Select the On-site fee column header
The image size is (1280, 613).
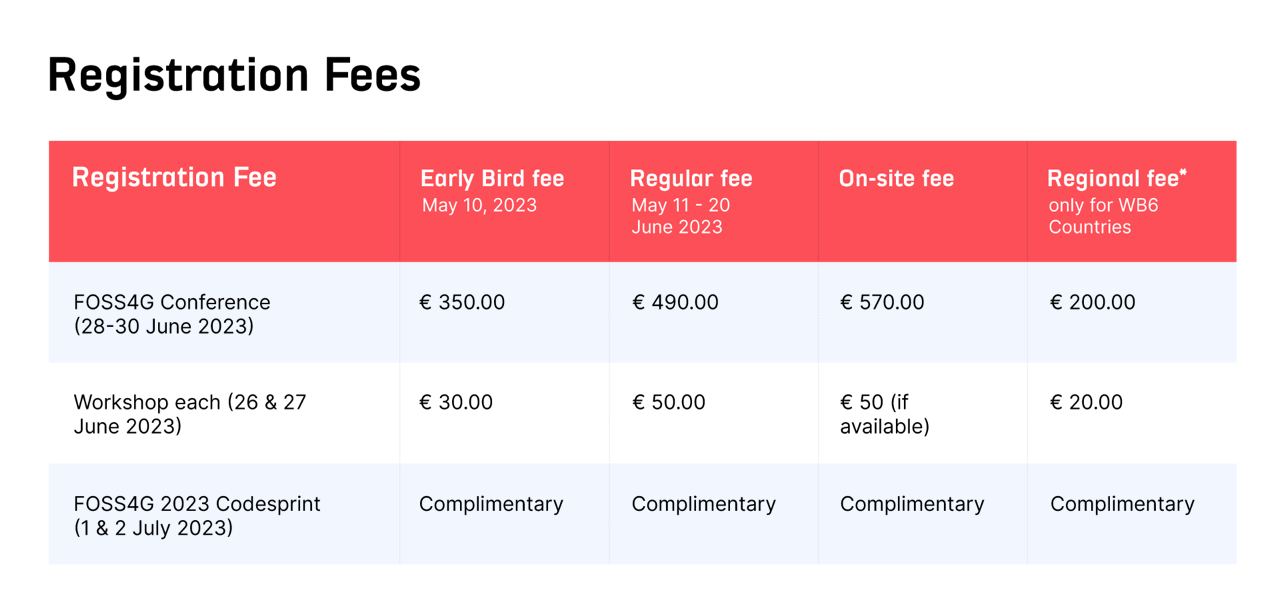[x=897, y=179]
